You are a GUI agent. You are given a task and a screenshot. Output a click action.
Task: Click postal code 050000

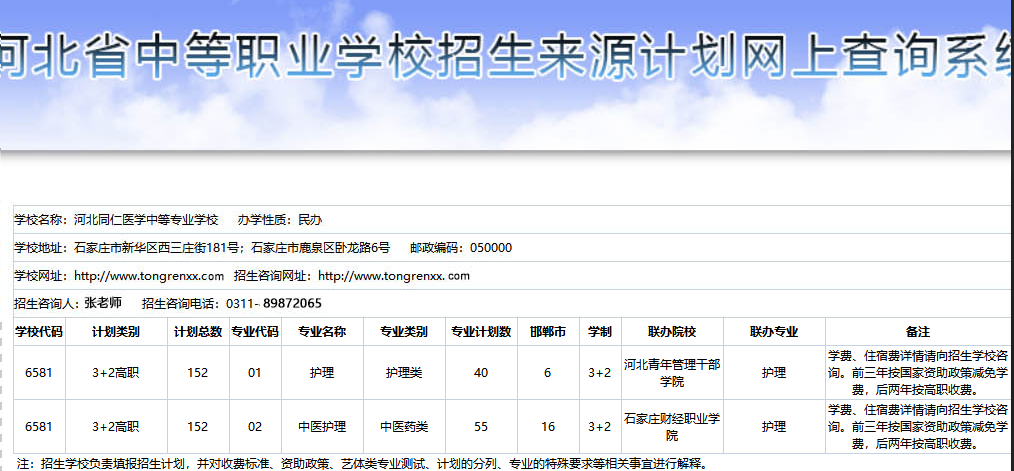click(x=491, y=248)
